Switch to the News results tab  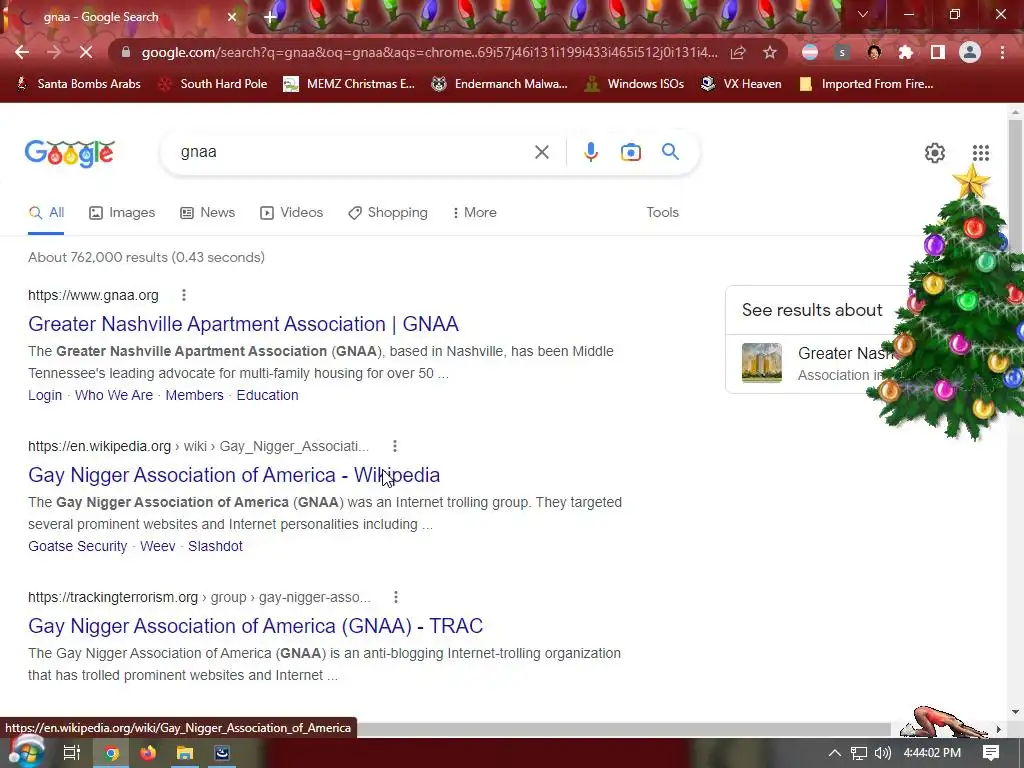(x=207, y=213)
